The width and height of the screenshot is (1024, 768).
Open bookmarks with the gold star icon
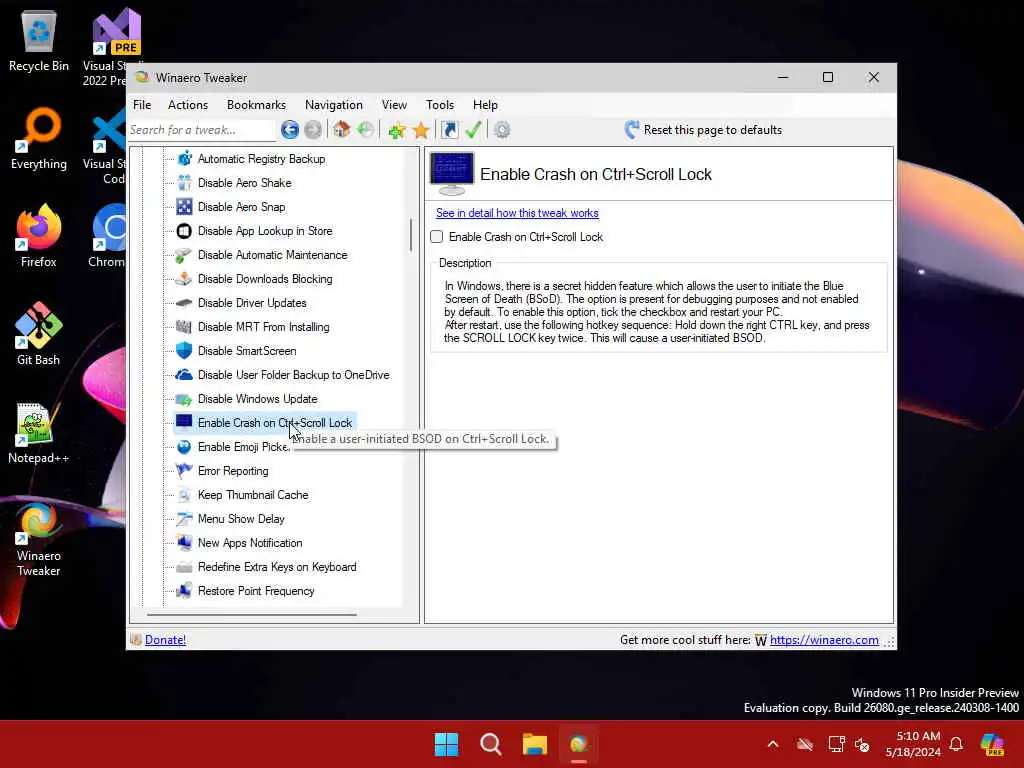[421, 130]
